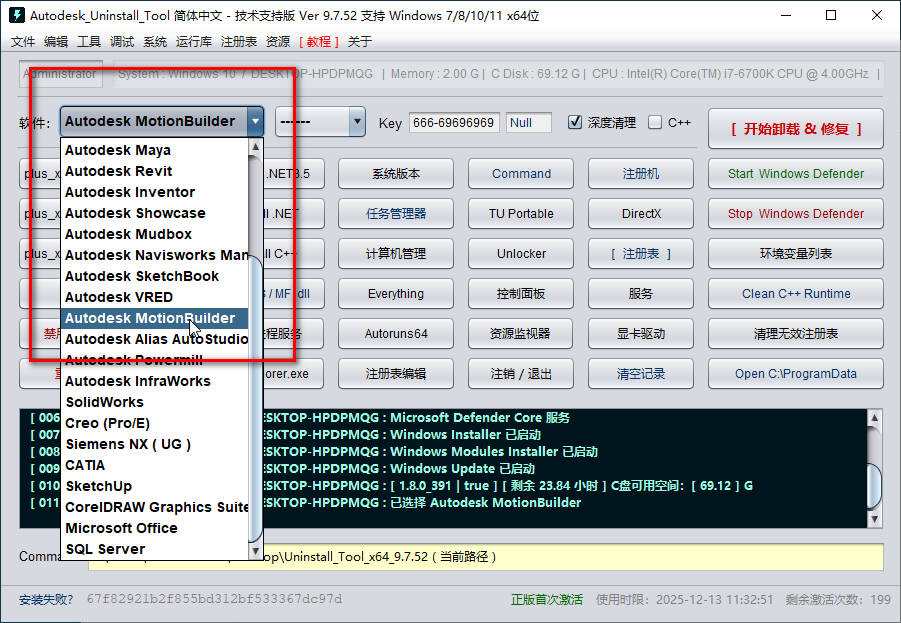Select Microsoft Office list entry
The width and height of the screenshot is (901, 623).
pyautogui.click(x=155, y=528)
